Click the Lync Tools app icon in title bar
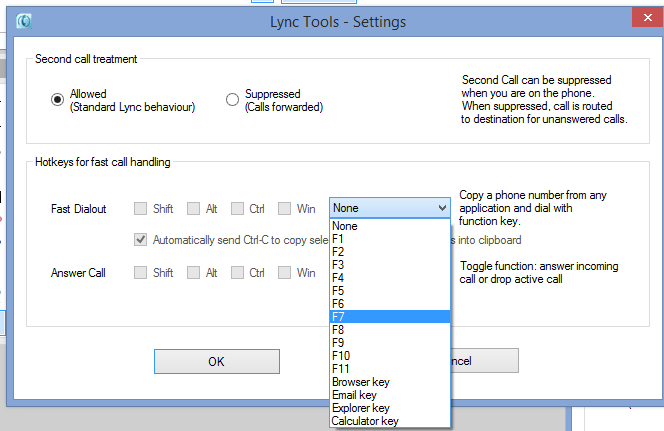This screenshot has width=664, height=431. [22, 20]
